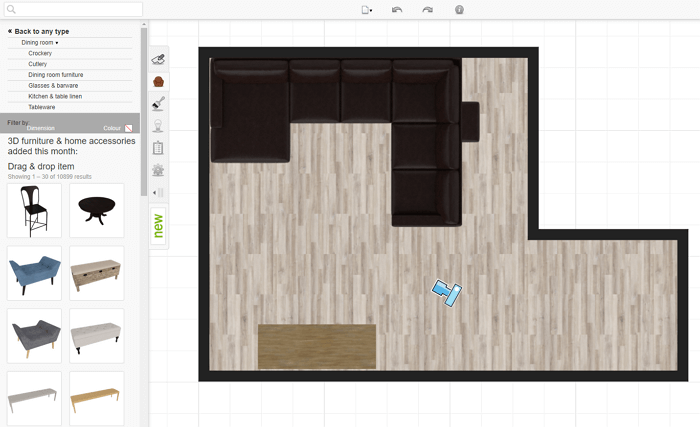Open the Dimension filter
This screenshot has height=427, width=700.
coord(41,128)
